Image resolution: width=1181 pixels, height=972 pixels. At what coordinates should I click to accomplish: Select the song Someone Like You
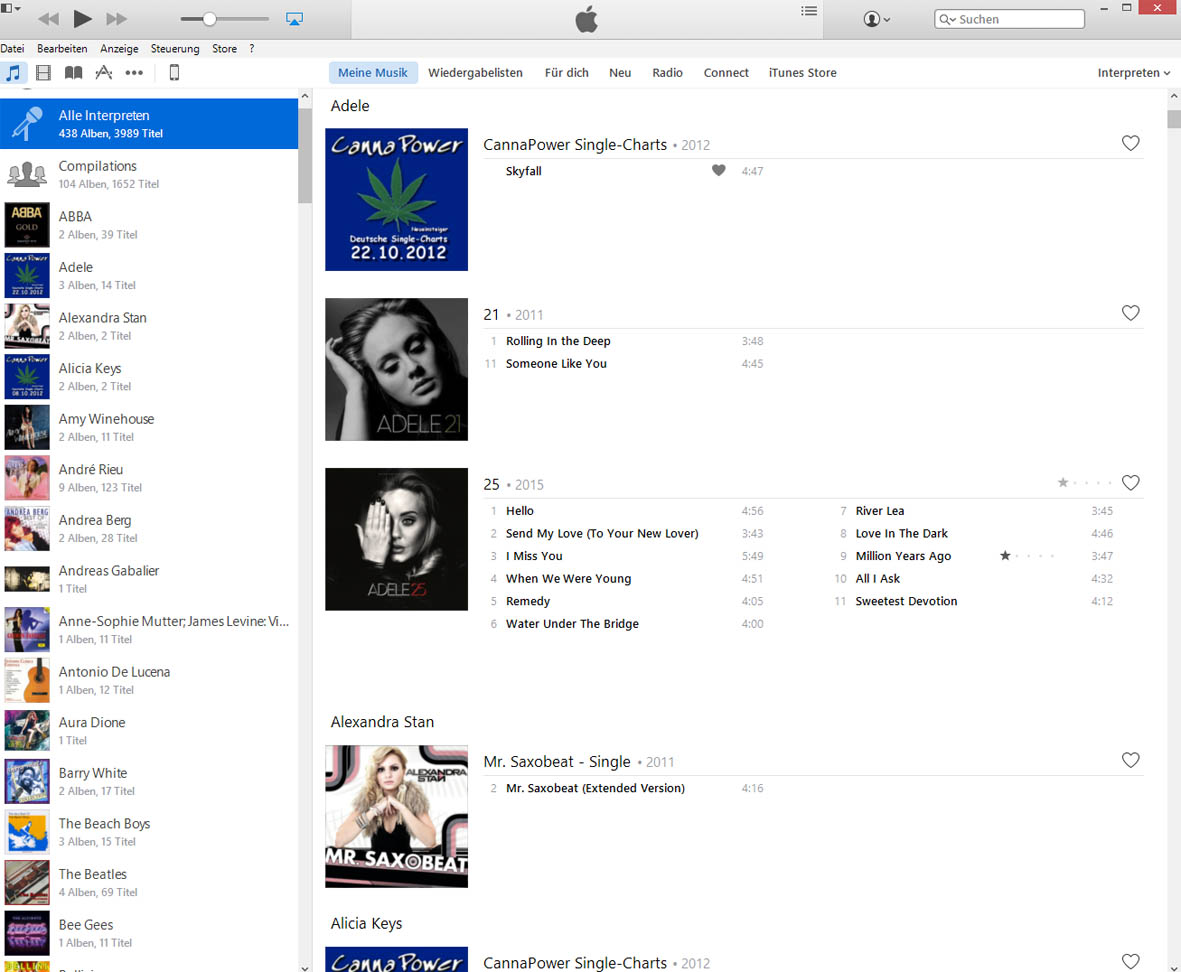pos(556,364)
